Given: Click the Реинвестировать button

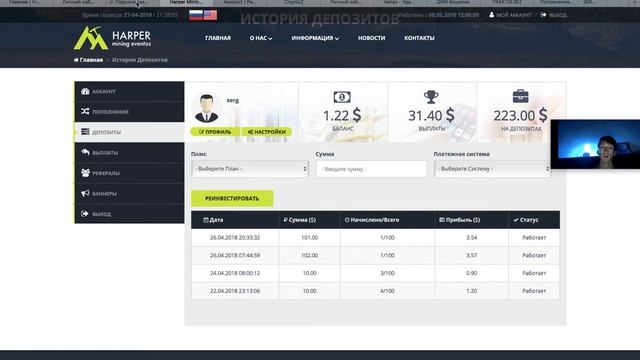Looking at the screenshot, I should pyautogui.click(x=232, y=198).
